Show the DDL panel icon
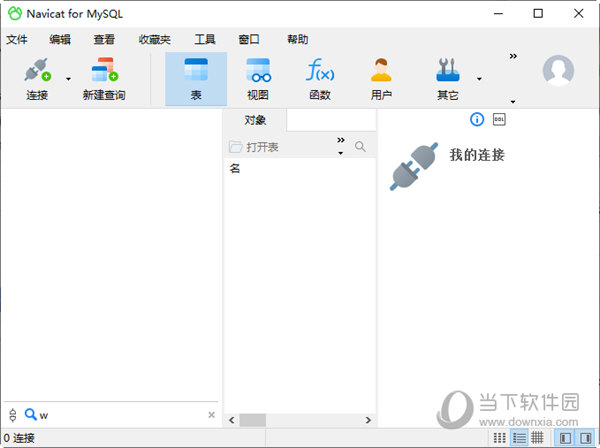 coord(499,119)
